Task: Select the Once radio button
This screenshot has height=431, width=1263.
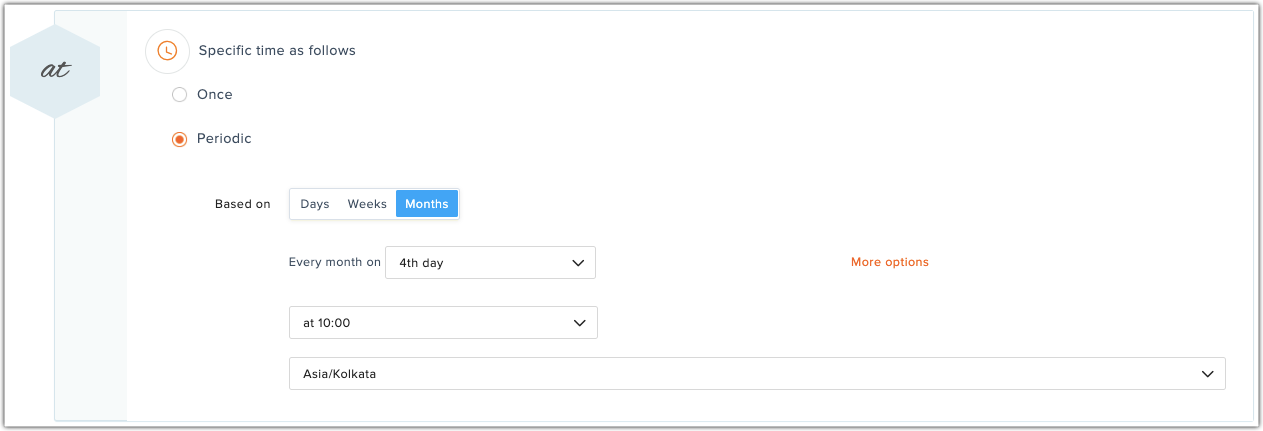Action: [179, 95]
